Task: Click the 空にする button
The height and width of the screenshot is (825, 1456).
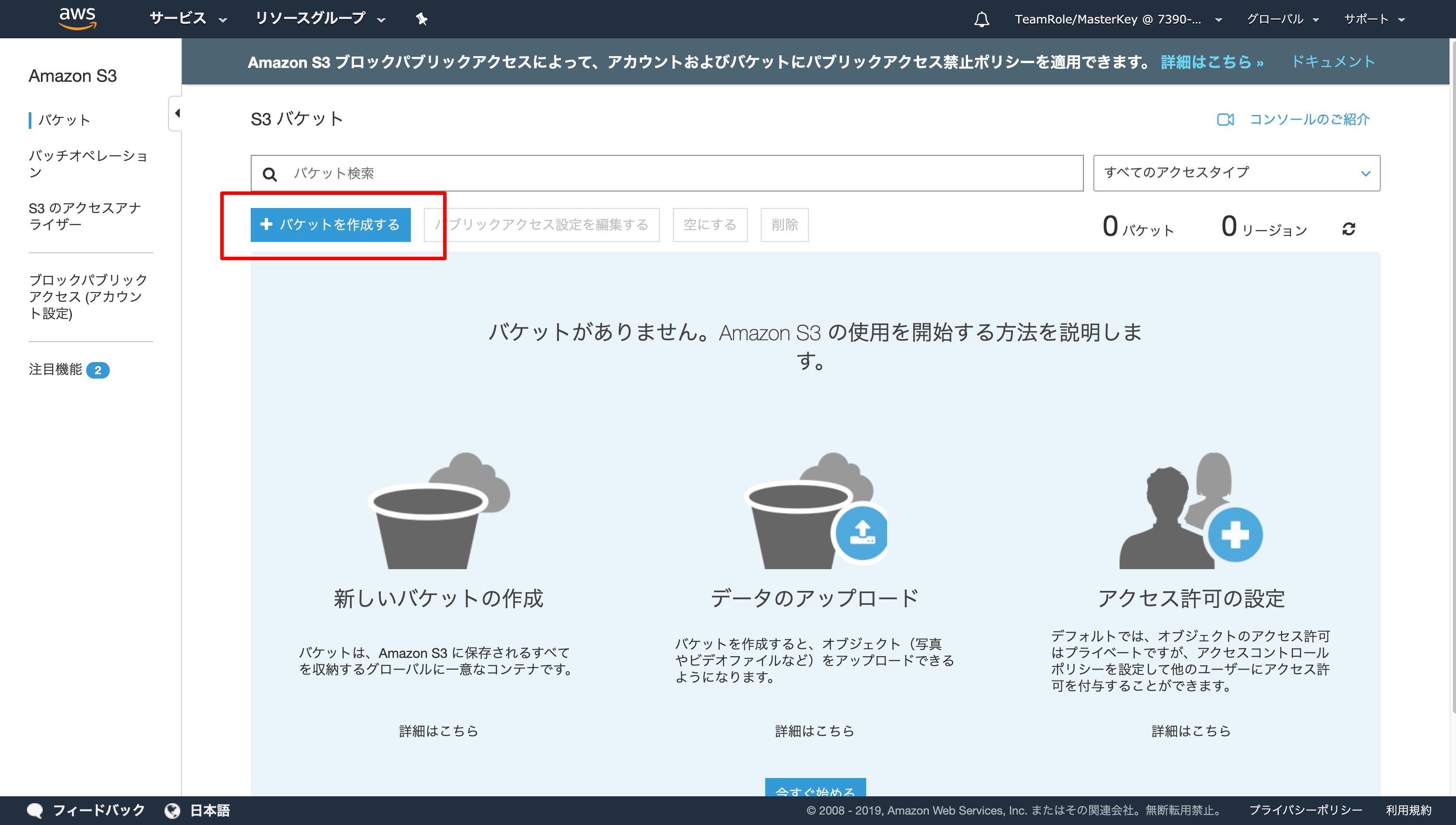Action: click(x=710, y=225)
